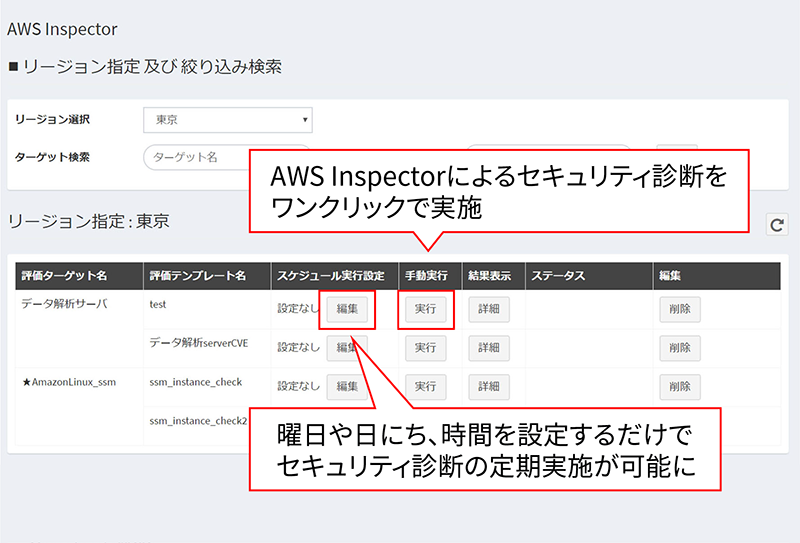The height and width of the screenshot is (543, 800).
Task: Run the データ解析serverCVE template manually
Action: pyautogui.click(x=425, y=347)
